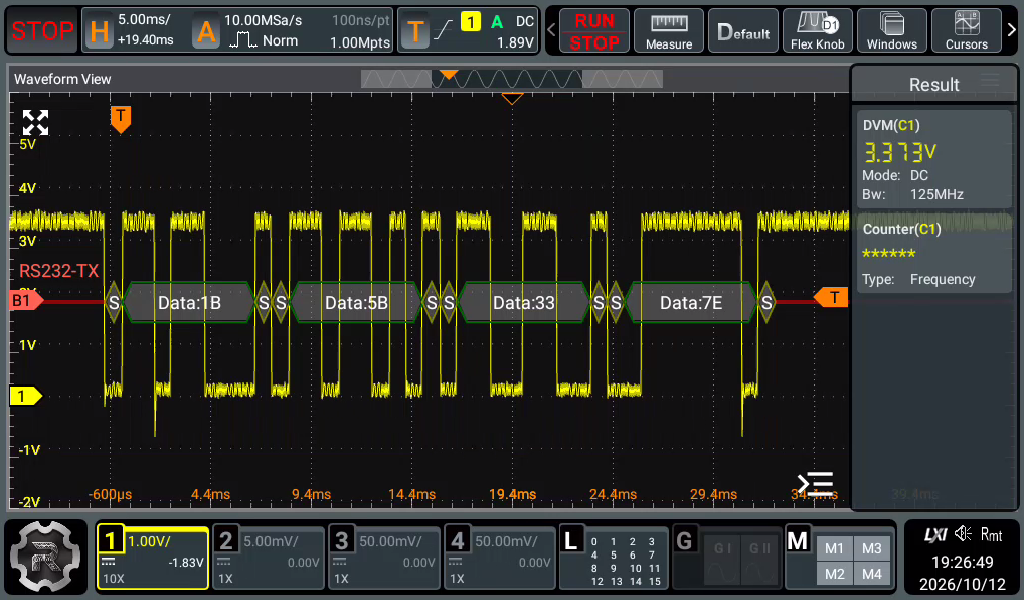Open the Result panel options menu

990,81
